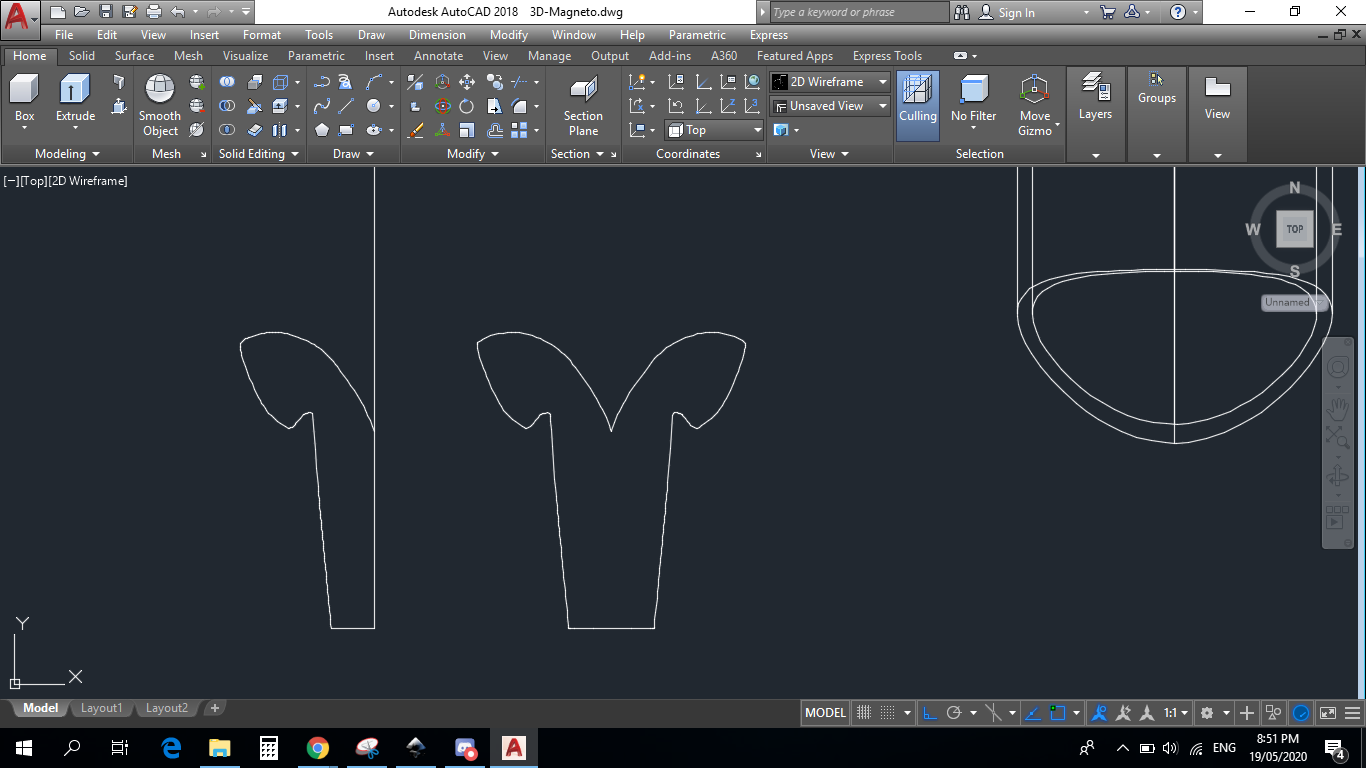Open the Express Tools tab
This screenshot has height=768, width=1366.
point(887,56)
